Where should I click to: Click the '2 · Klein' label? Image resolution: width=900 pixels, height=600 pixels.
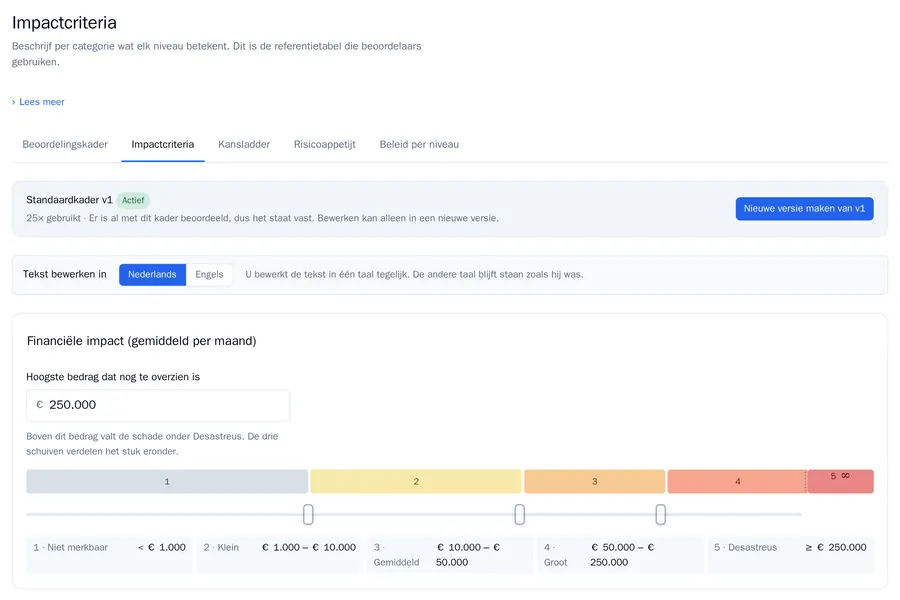click(221, 547)
